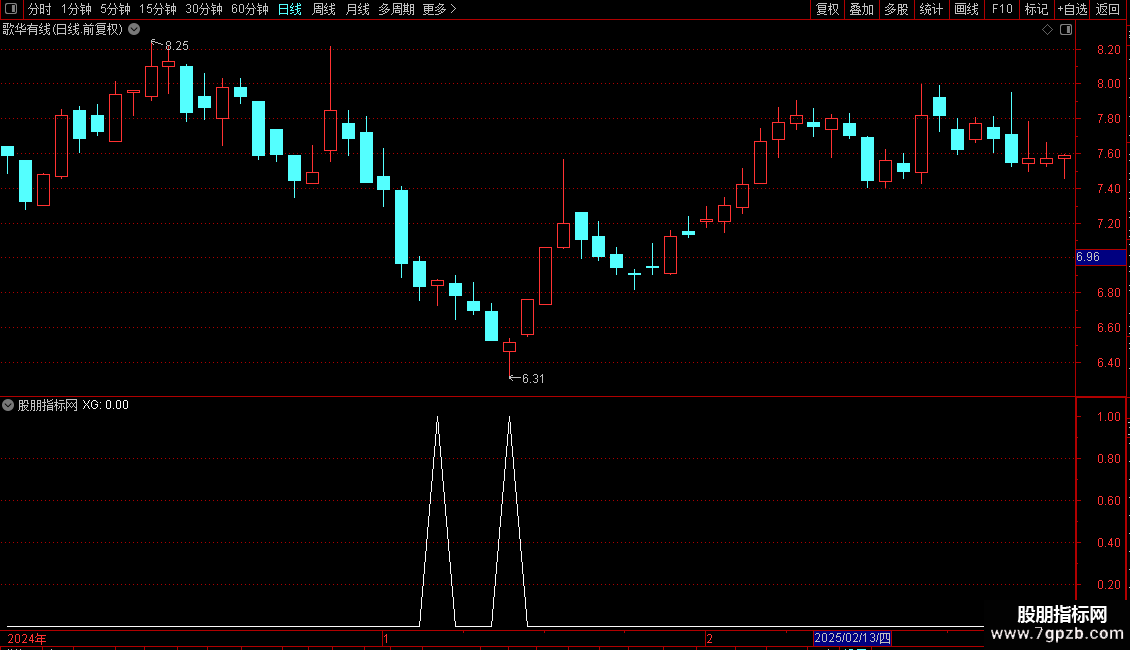Click the 2024年 label on time axis
Viewport: 1130px width, 650px height.
coord(27,638)
